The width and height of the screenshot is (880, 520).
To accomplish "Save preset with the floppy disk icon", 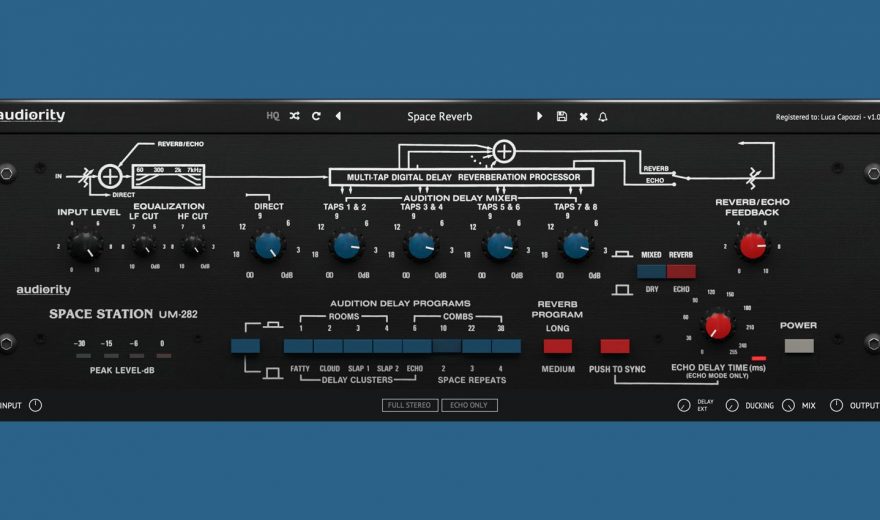I will pyautogui.click(x=562, y=116).
